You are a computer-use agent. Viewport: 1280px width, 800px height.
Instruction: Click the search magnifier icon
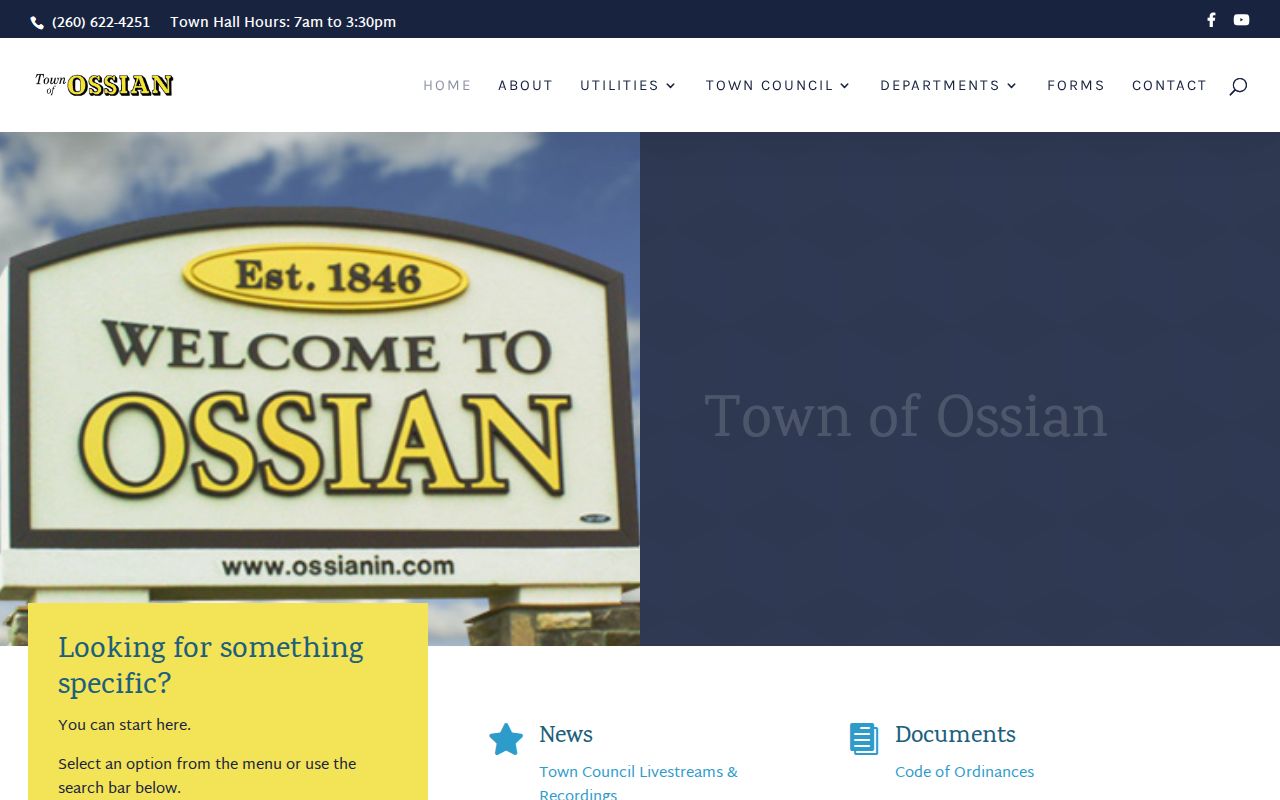click(1238, 86)
